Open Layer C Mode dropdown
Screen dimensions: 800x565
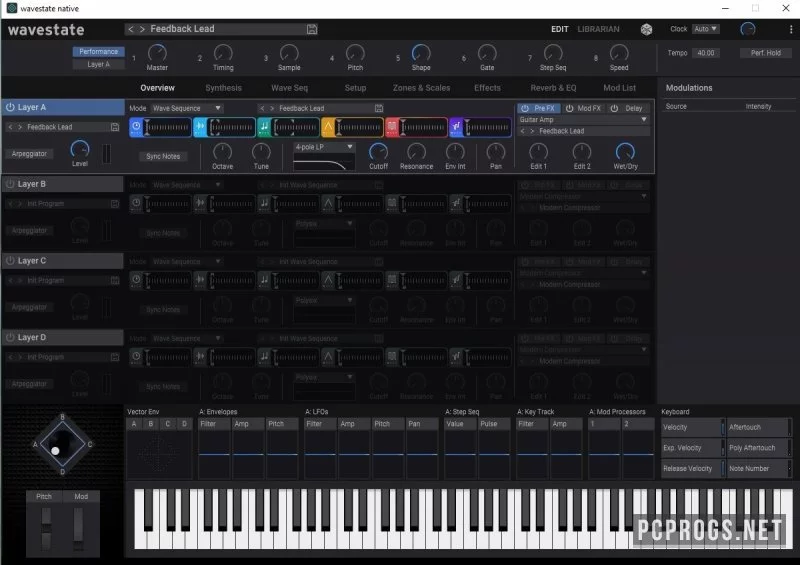click(x=187, y=261)
